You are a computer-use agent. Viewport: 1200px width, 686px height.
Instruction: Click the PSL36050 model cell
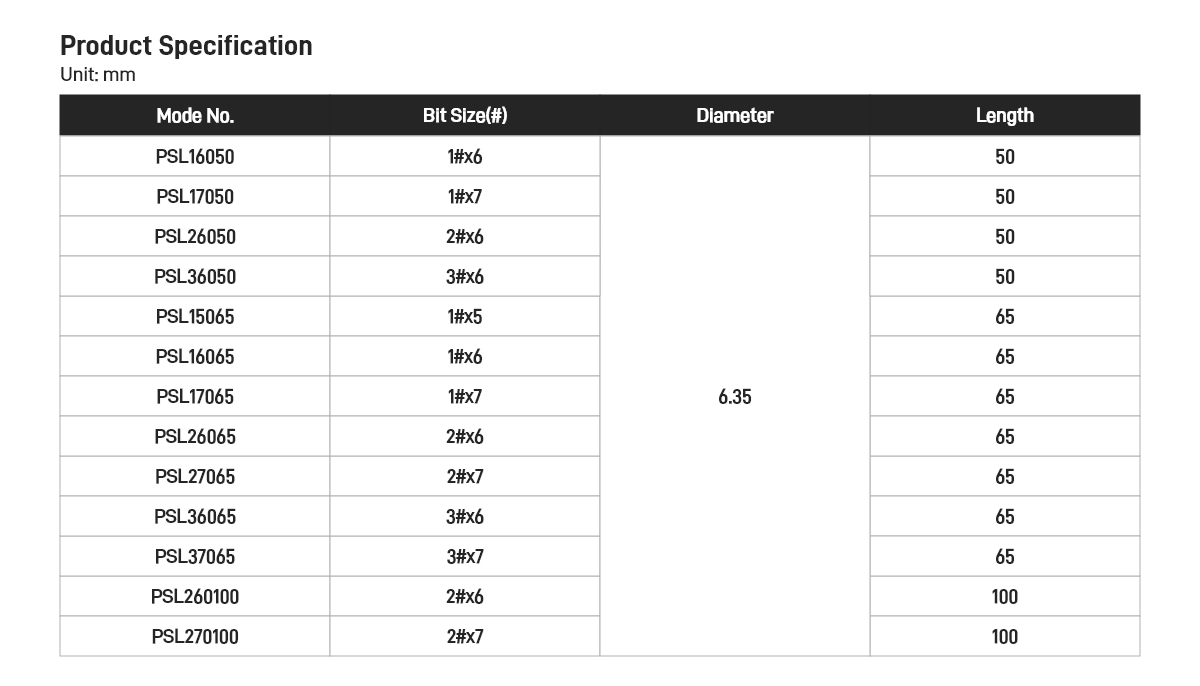coord(195,277)
